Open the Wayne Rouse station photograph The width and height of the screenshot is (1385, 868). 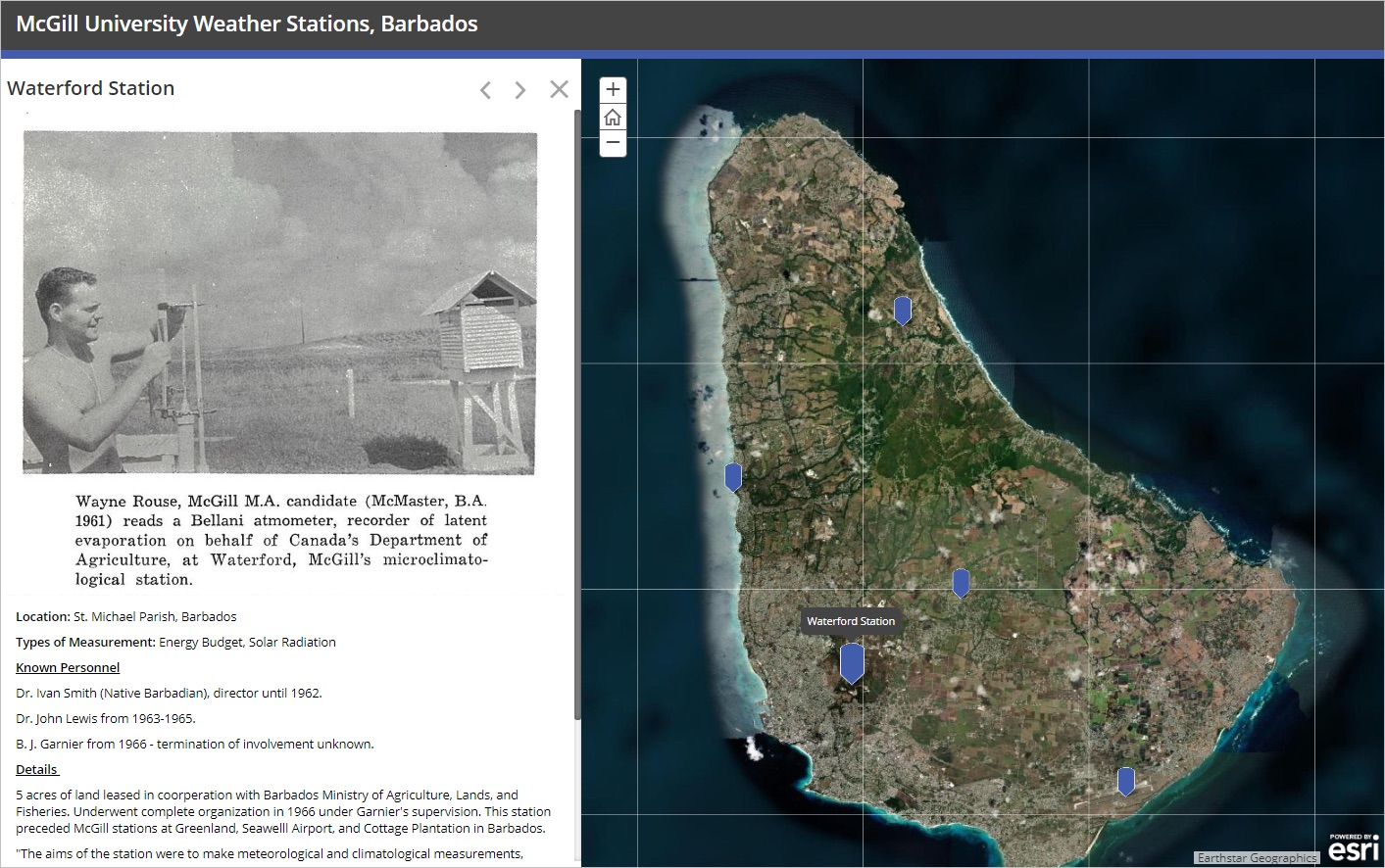[x=280, y=303]
